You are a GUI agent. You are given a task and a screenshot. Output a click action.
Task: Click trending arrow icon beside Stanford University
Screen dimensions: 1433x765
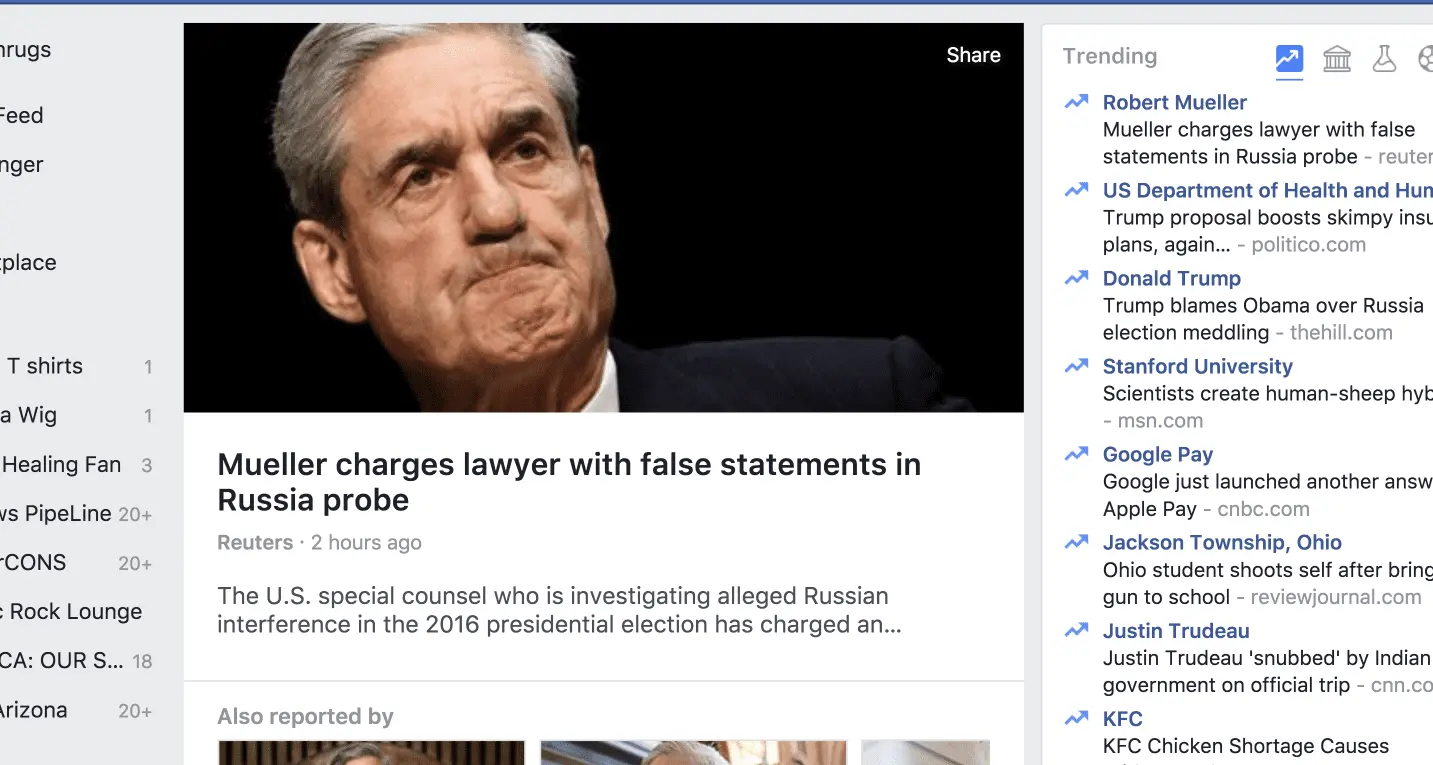[x=1077, y=366]
